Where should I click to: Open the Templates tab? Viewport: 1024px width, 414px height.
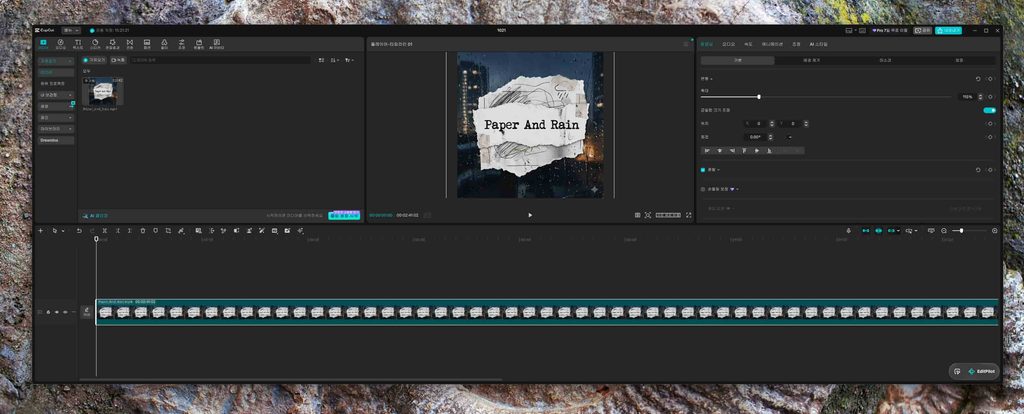pyautogui.click(x=199, y=44)
